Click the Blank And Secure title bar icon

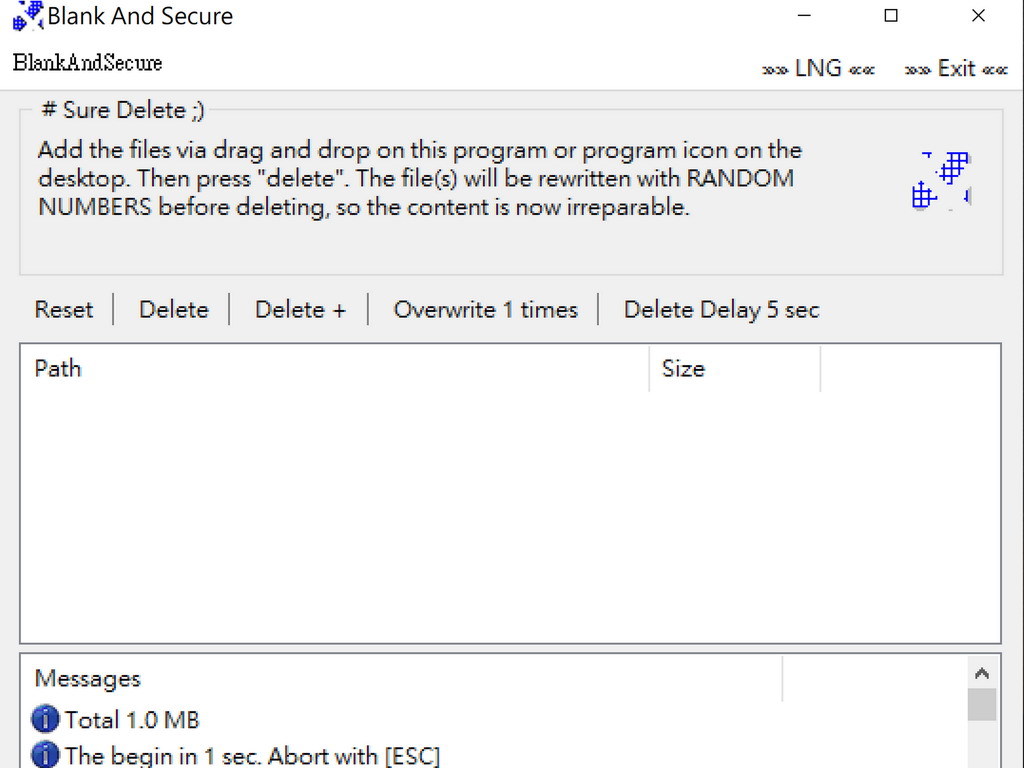tap(28, 15)
